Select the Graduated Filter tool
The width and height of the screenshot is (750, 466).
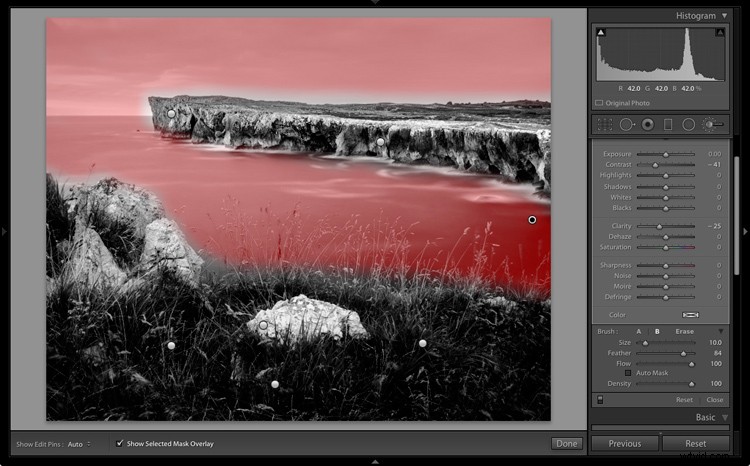point(668,125)
